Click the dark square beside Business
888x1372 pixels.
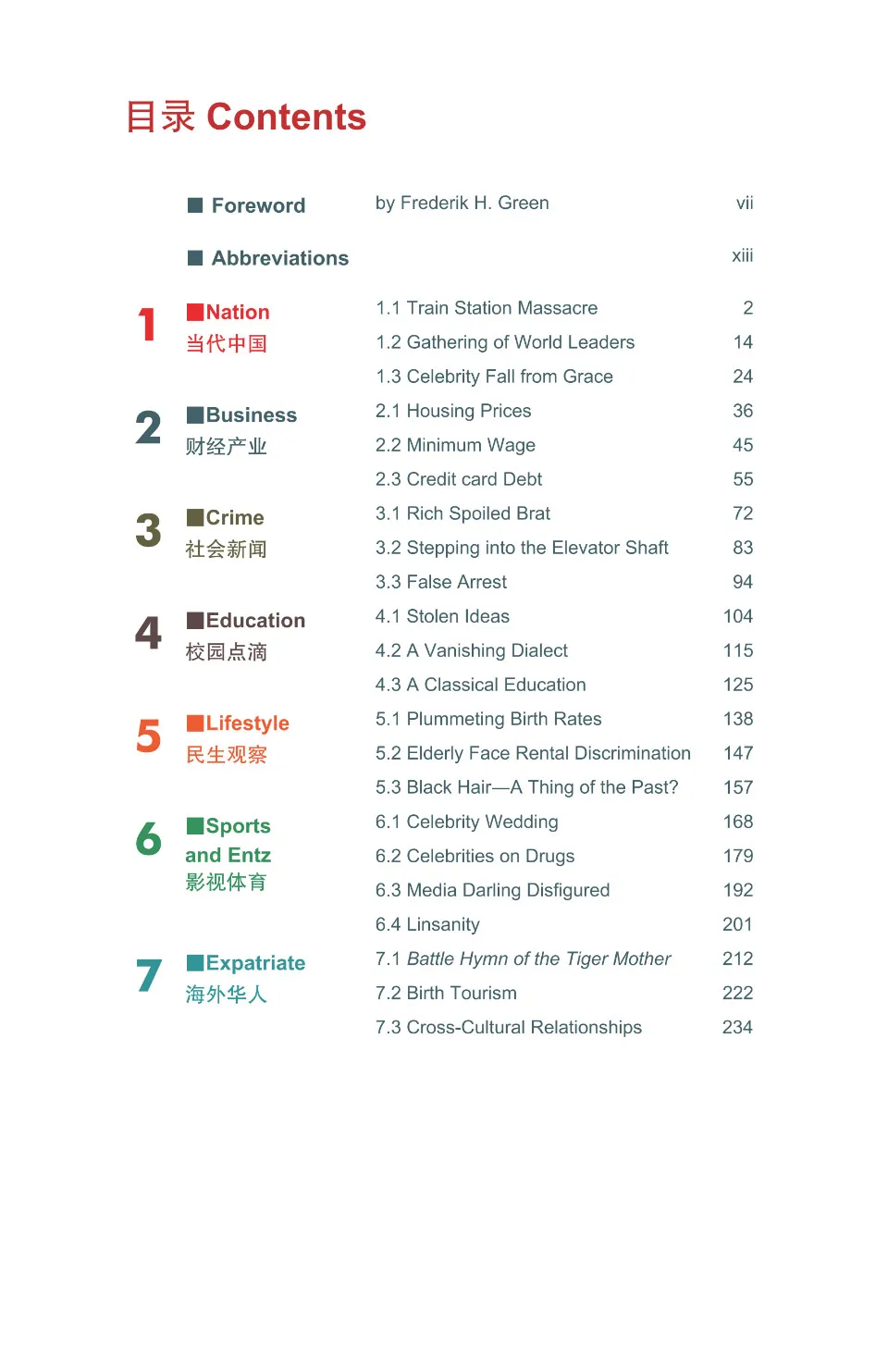pyautogui.click(x=195, y=414)
